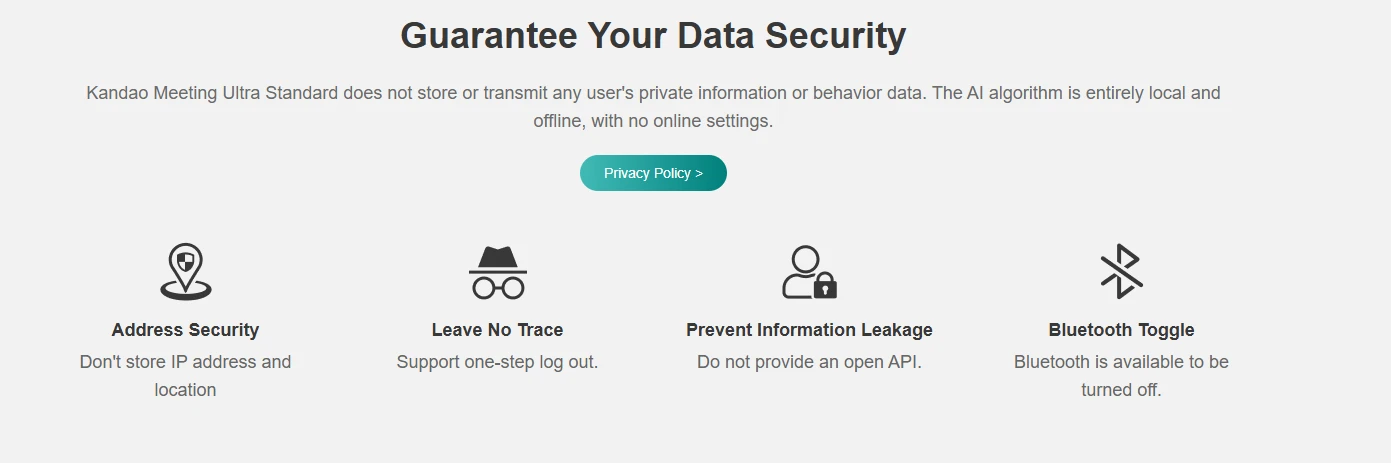
Task: Select the Leave No Trace heading
Action: click(x=497, y=330)
